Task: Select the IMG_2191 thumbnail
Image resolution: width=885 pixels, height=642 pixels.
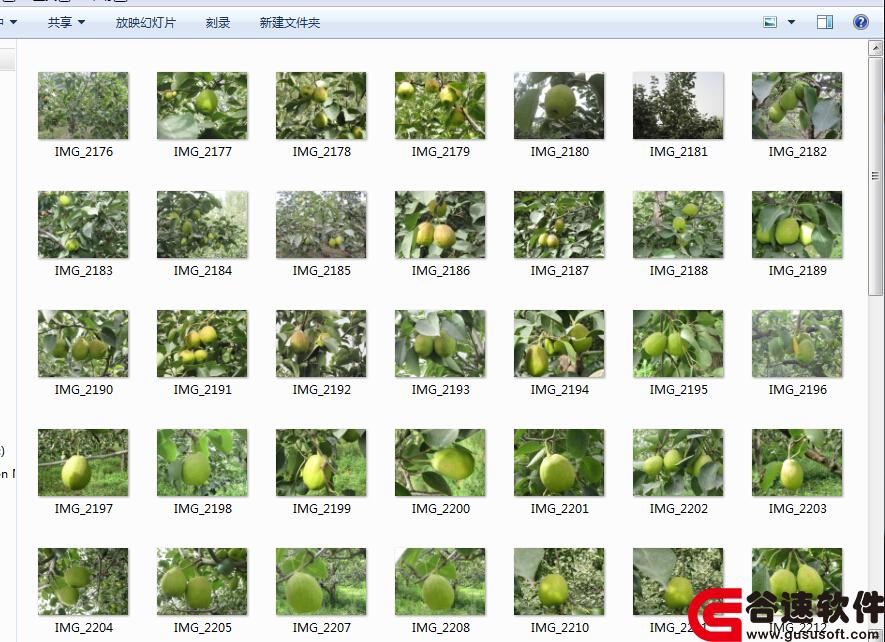Action: [202, 344]
